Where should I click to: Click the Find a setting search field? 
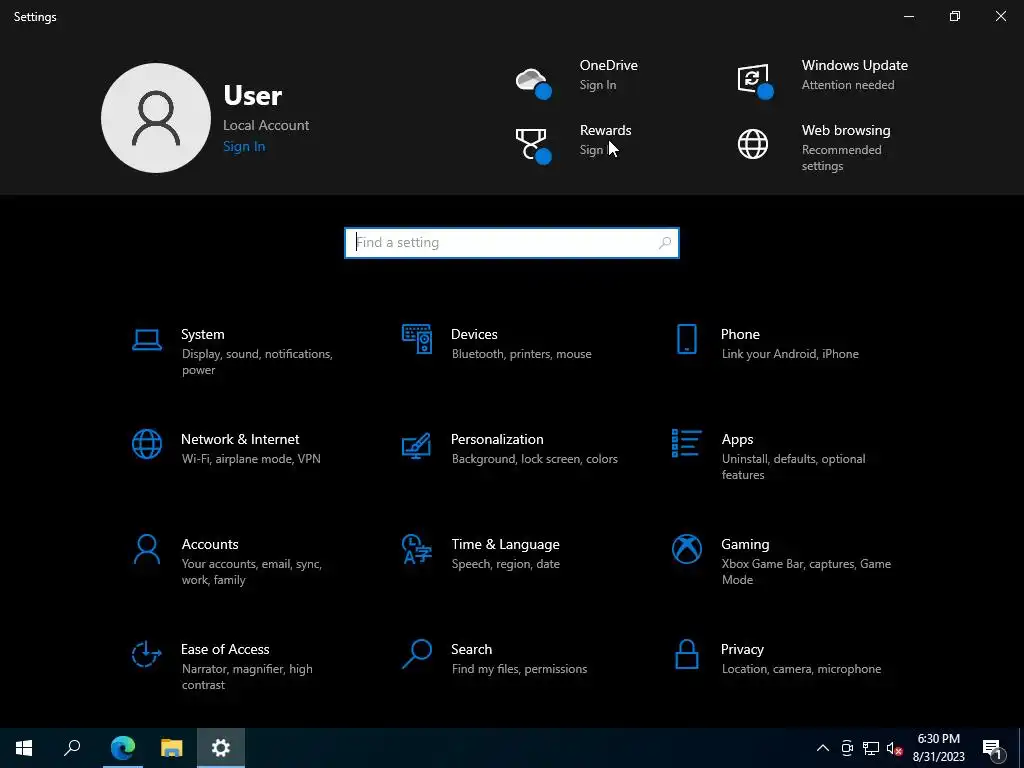click(x=512, y=243)
